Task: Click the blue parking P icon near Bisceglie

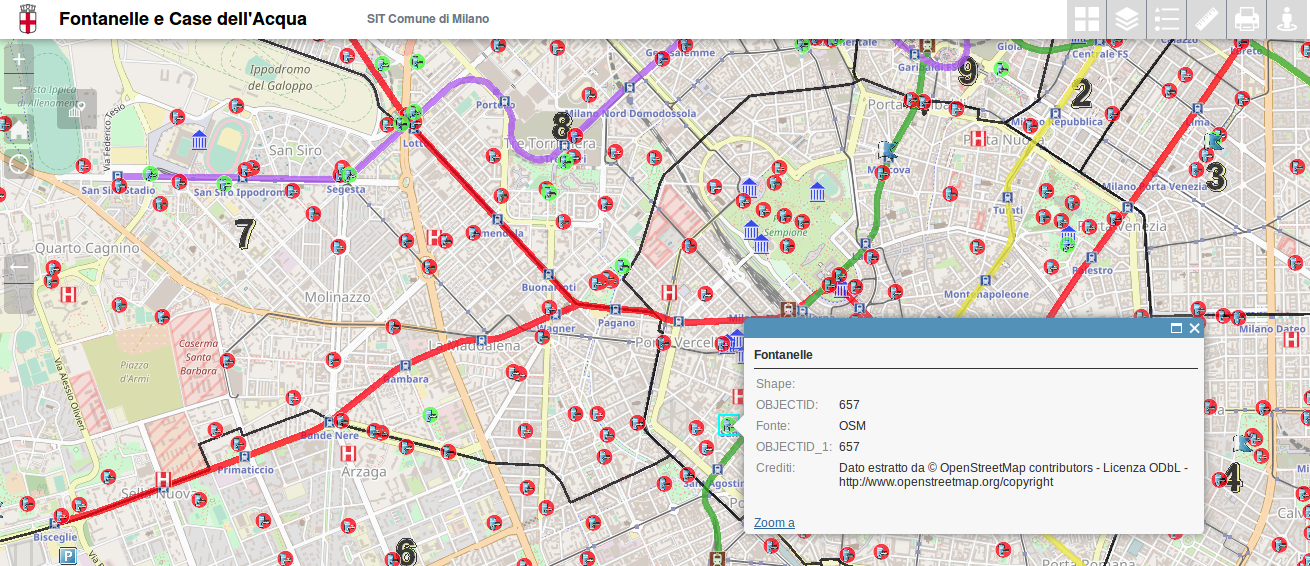Action: click(x=68, y=556)
